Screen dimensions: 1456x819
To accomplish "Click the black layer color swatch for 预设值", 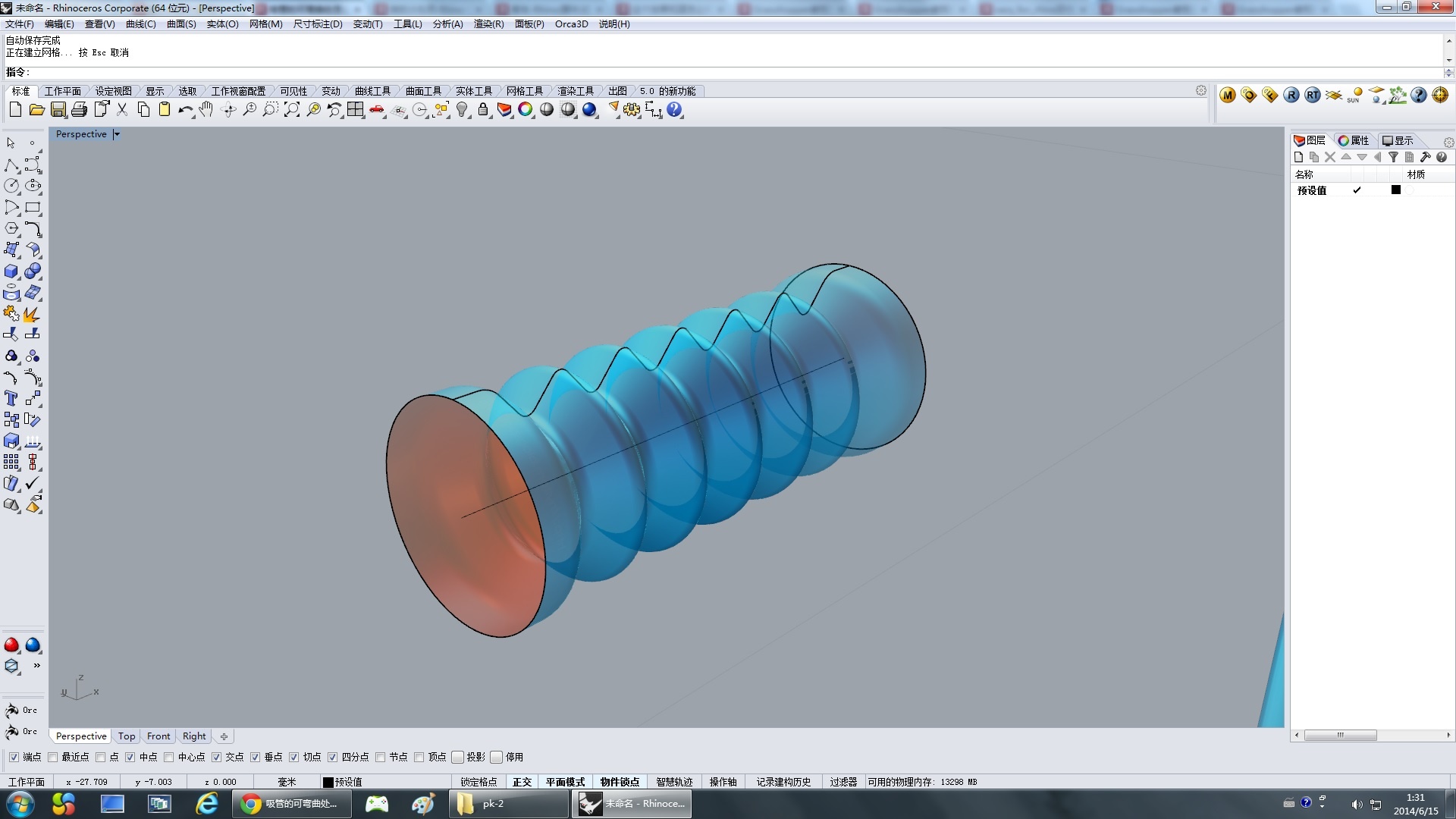I will [x=1396, y=190].
